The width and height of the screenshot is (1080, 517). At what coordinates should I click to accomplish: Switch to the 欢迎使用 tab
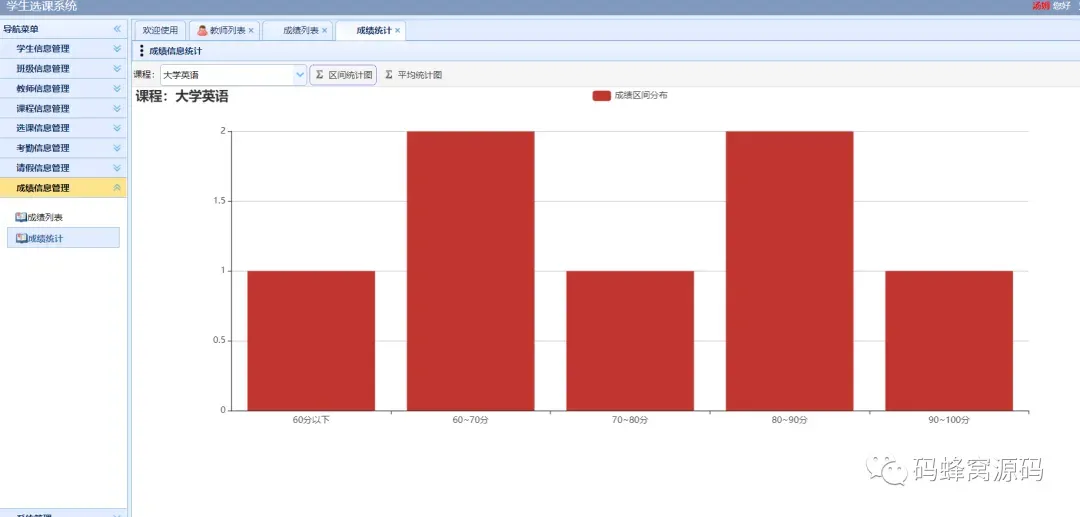[x=160, y=30]
